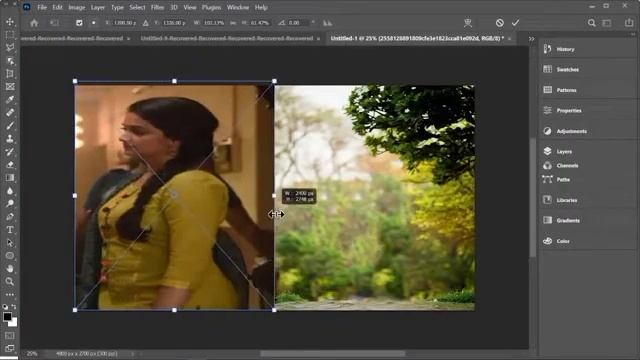The width and height of the screenshot is (640, 360).
Task: Select the Move tool
Action: tap(10, 22)
